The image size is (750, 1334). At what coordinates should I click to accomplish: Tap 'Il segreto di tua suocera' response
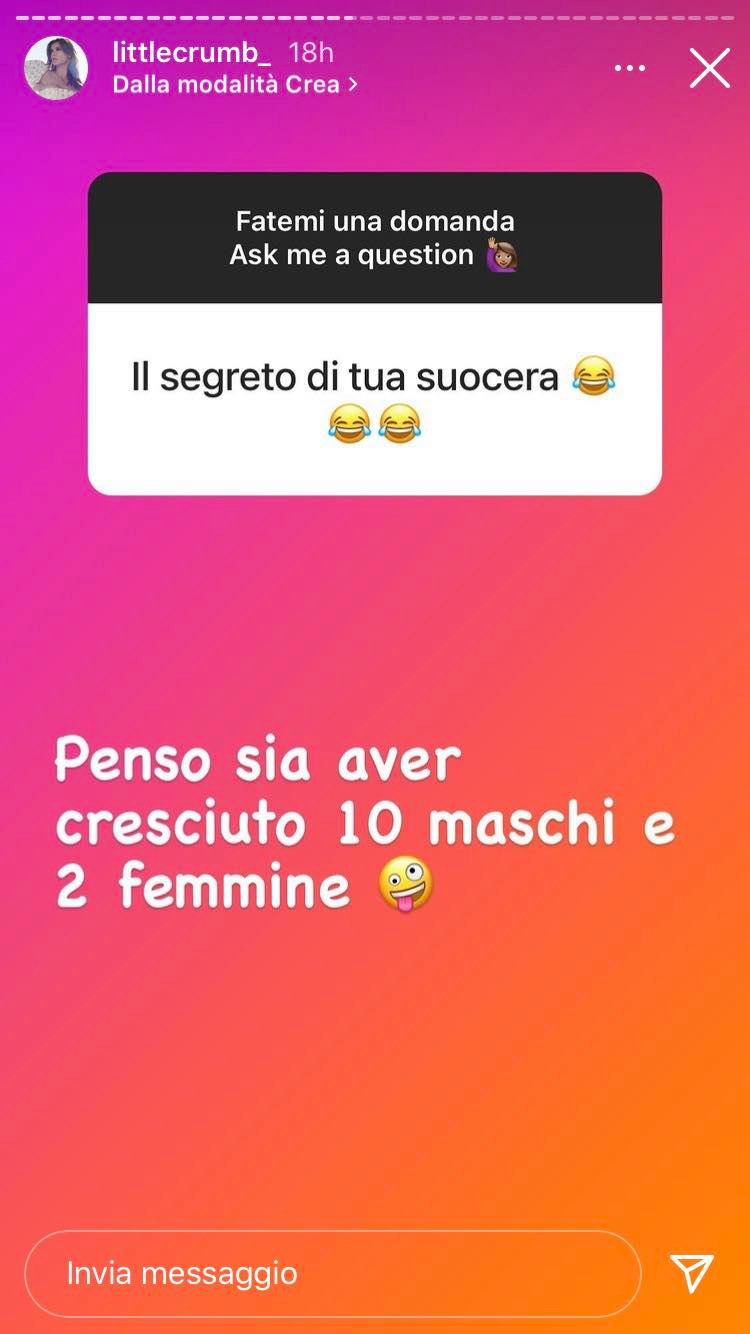pyautogui.click(x=345, y=377)
